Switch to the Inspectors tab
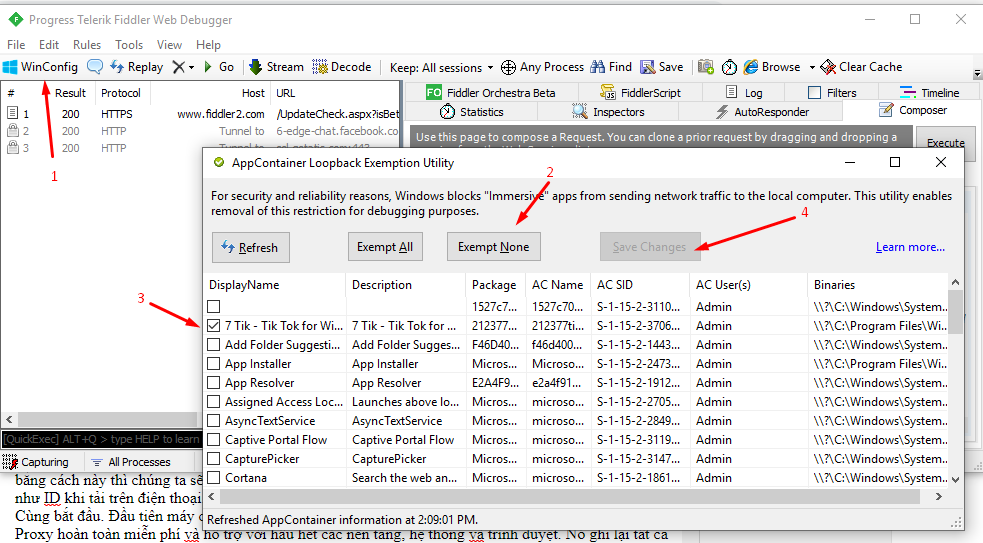Viewport: 983px width, 543px height. click(x=607, y=112)
